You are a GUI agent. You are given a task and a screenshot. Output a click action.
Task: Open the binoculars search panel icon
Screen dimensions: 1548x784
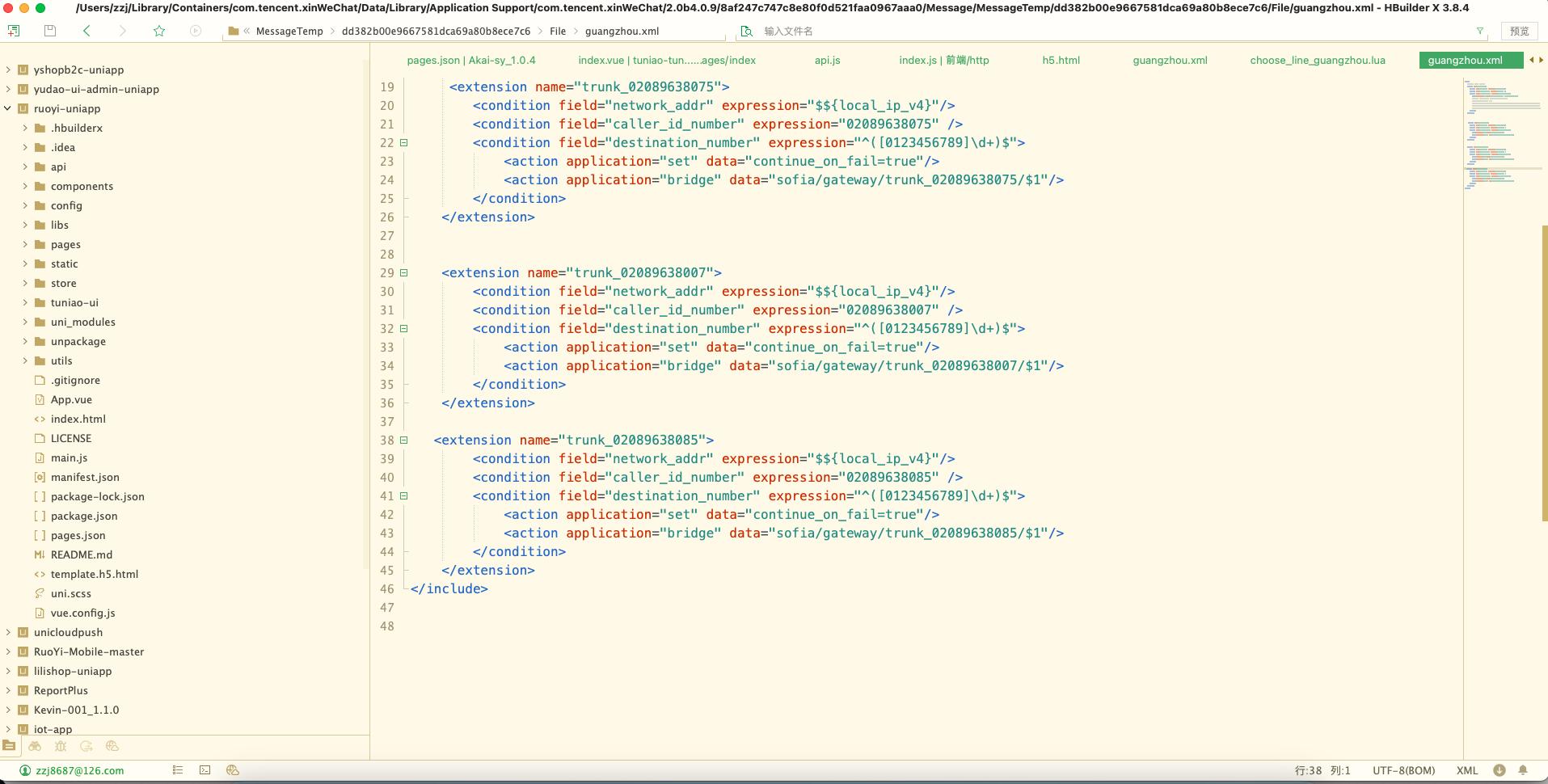pyautogui.click(x=35, y=746)
